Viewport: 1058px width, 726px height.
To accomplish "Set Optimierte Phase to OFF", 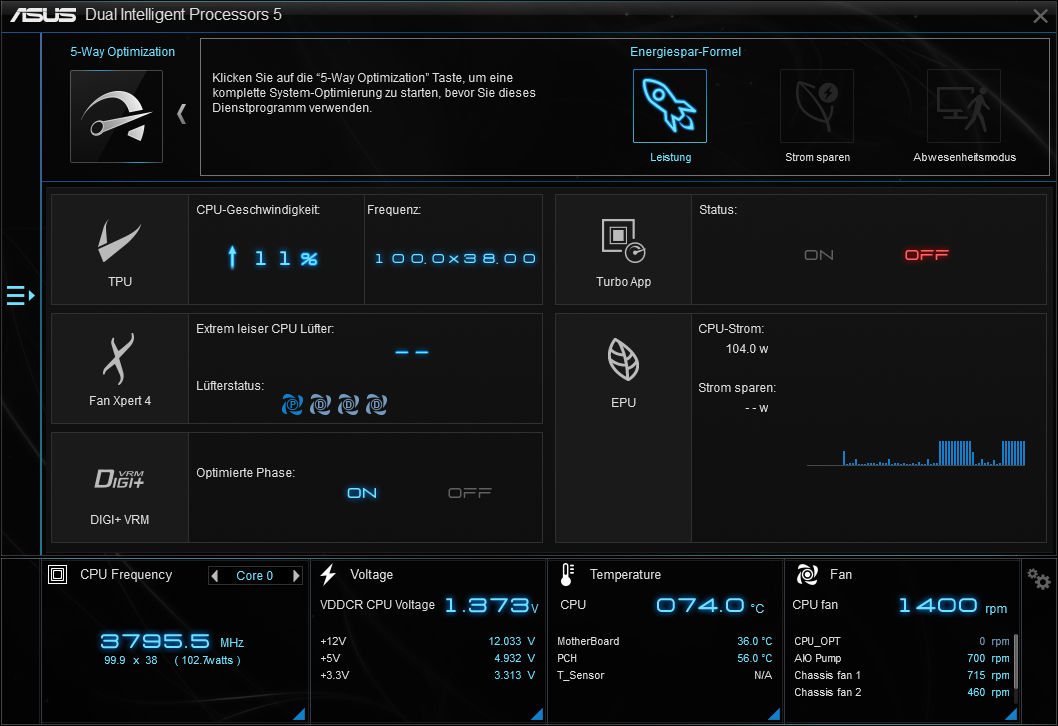I will [470, 493].
